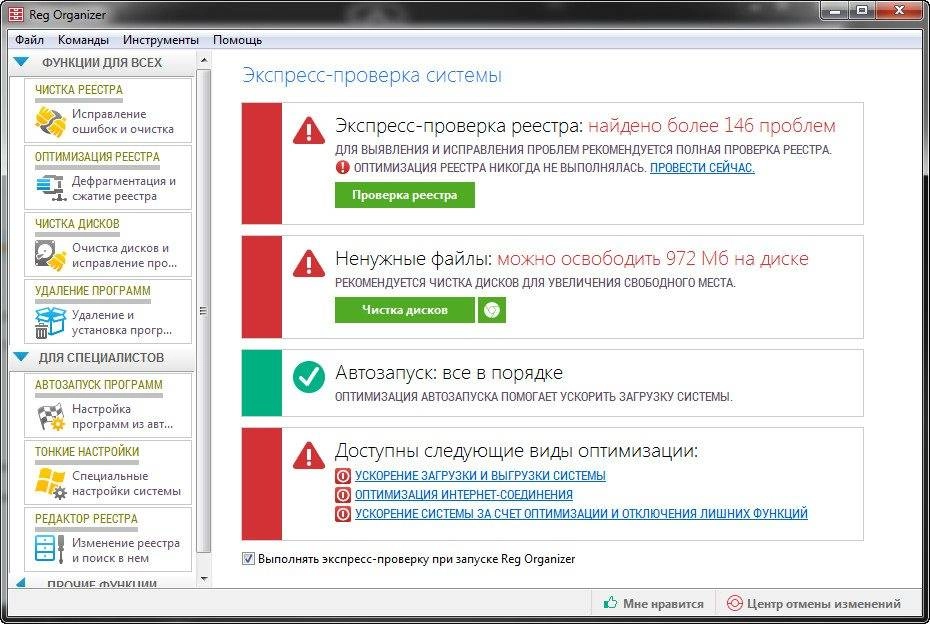Click the Проверка реестра green button
Screen dimensions: 930x624
tap(405, 195)
